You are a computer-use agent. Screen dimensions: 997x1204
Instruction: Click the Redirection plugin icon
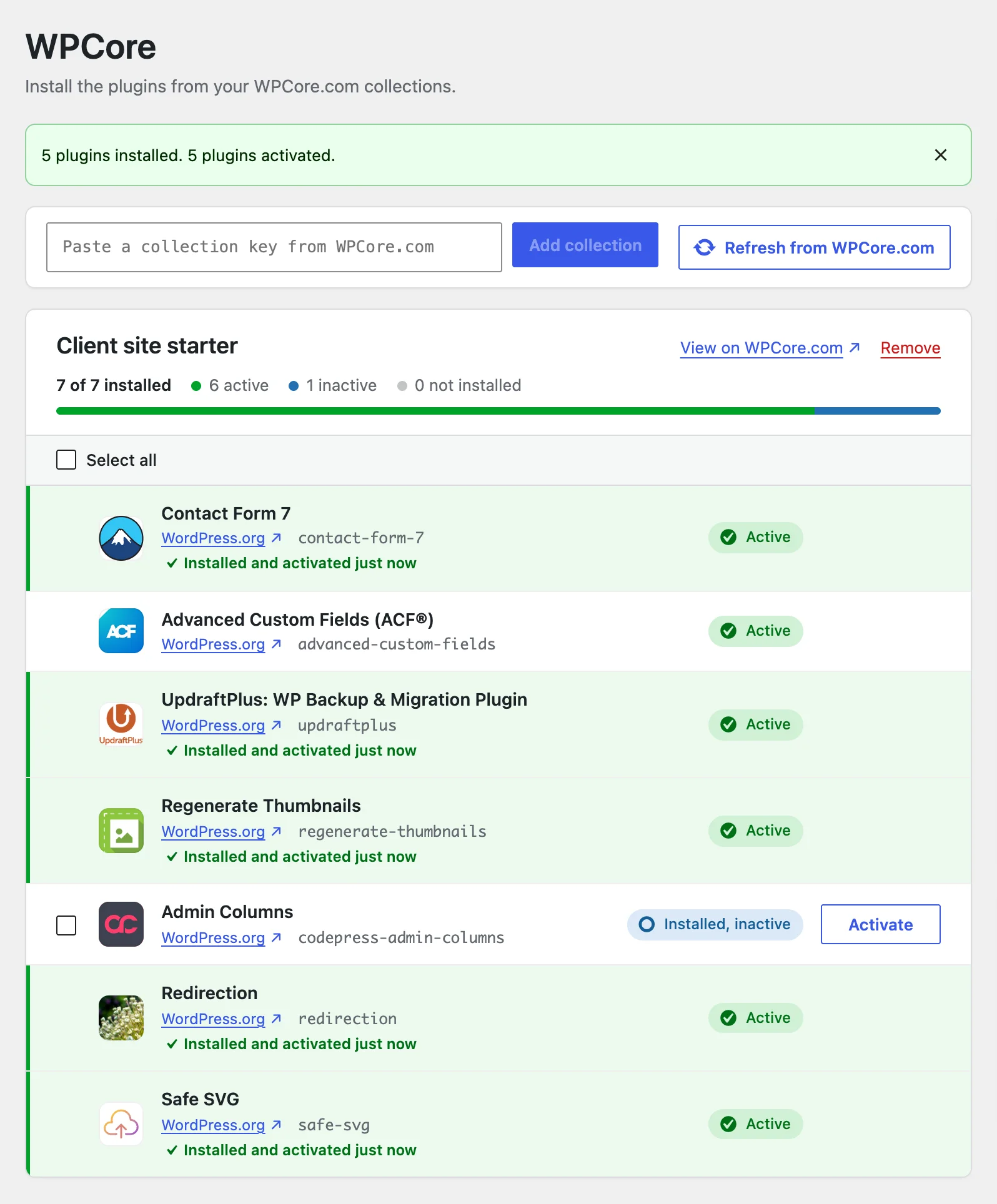(121, 1018)
